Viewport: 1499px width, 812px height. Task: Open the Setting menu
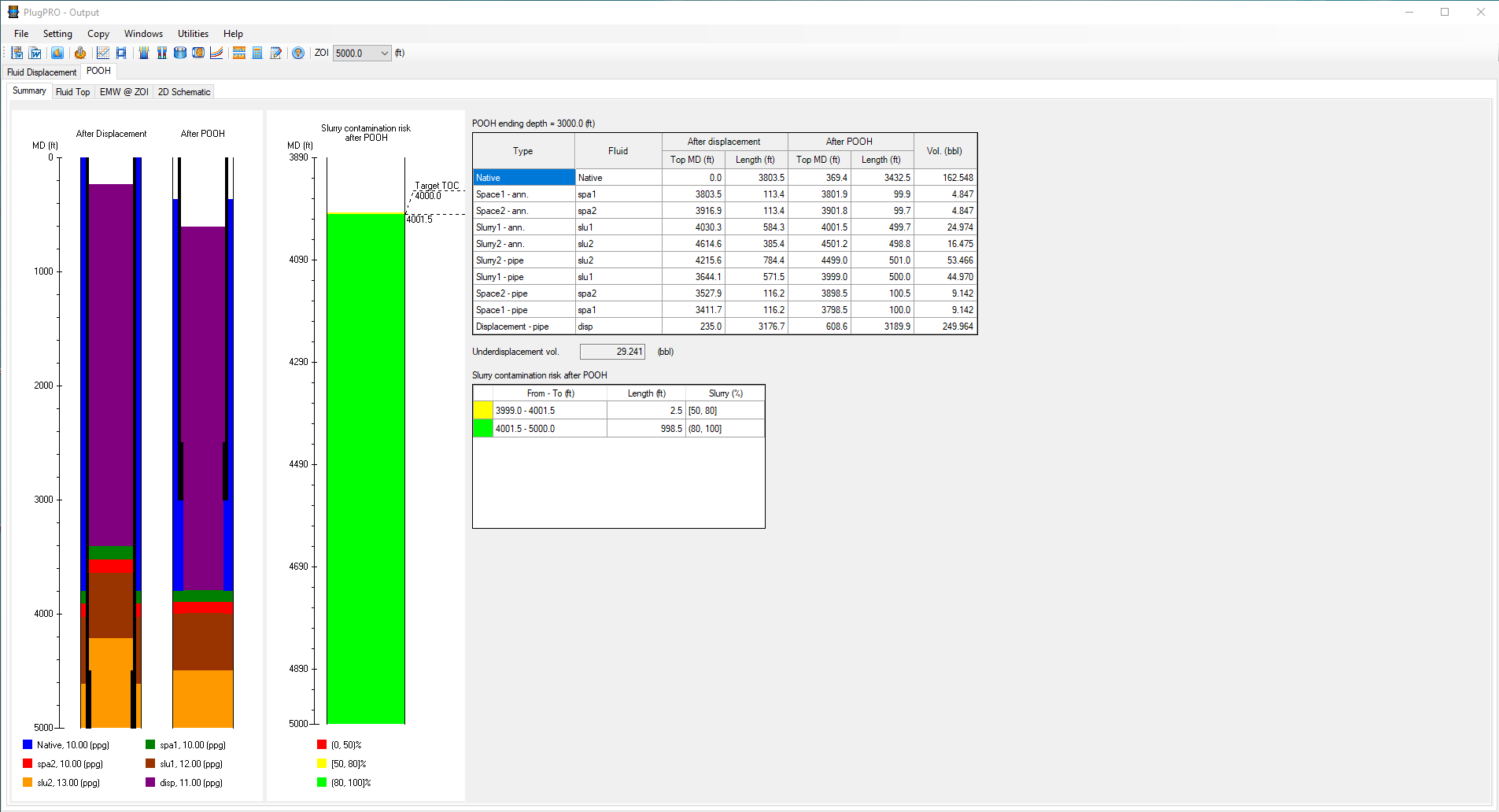pos(57,34)
